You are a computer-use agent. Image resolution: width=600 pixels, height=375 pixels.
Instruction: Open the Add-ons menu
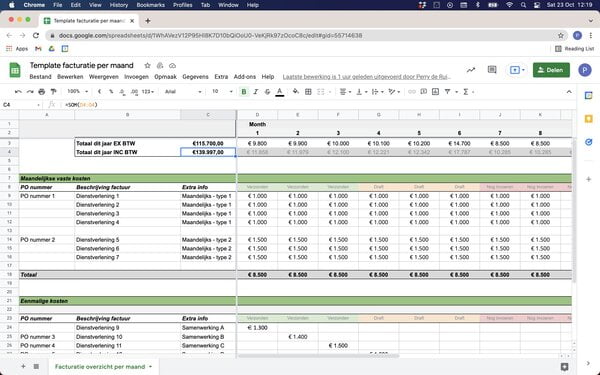pos(245,77)
